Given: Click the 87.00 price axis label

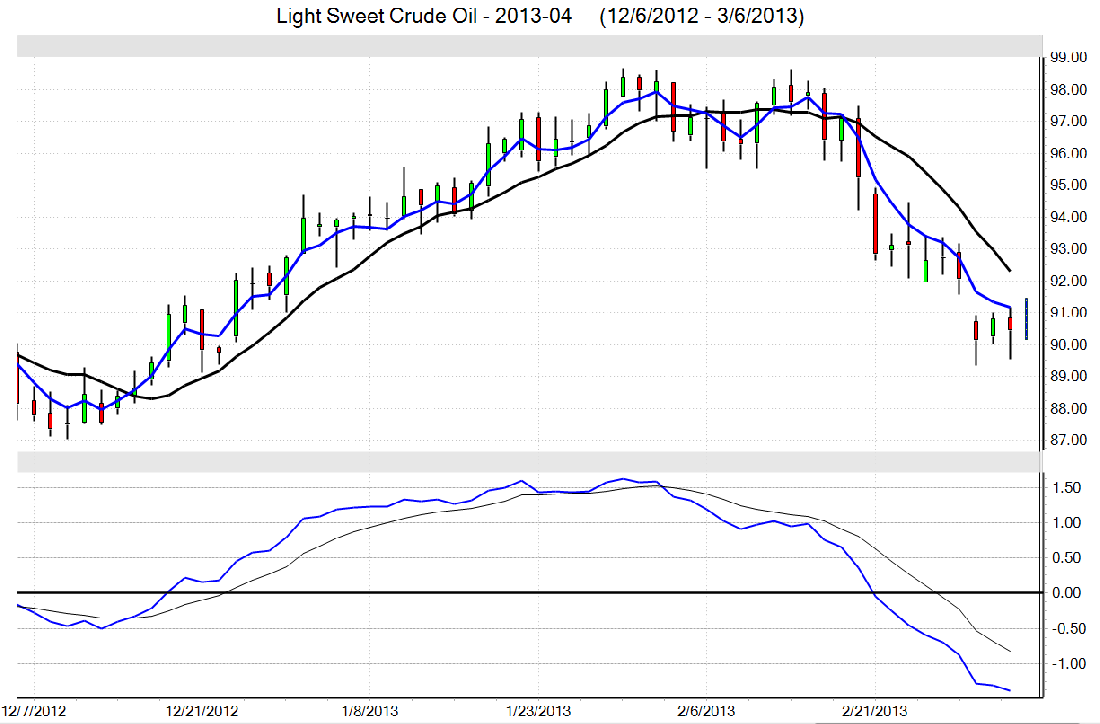Looking at the screenshot, I should (1066, 440).
